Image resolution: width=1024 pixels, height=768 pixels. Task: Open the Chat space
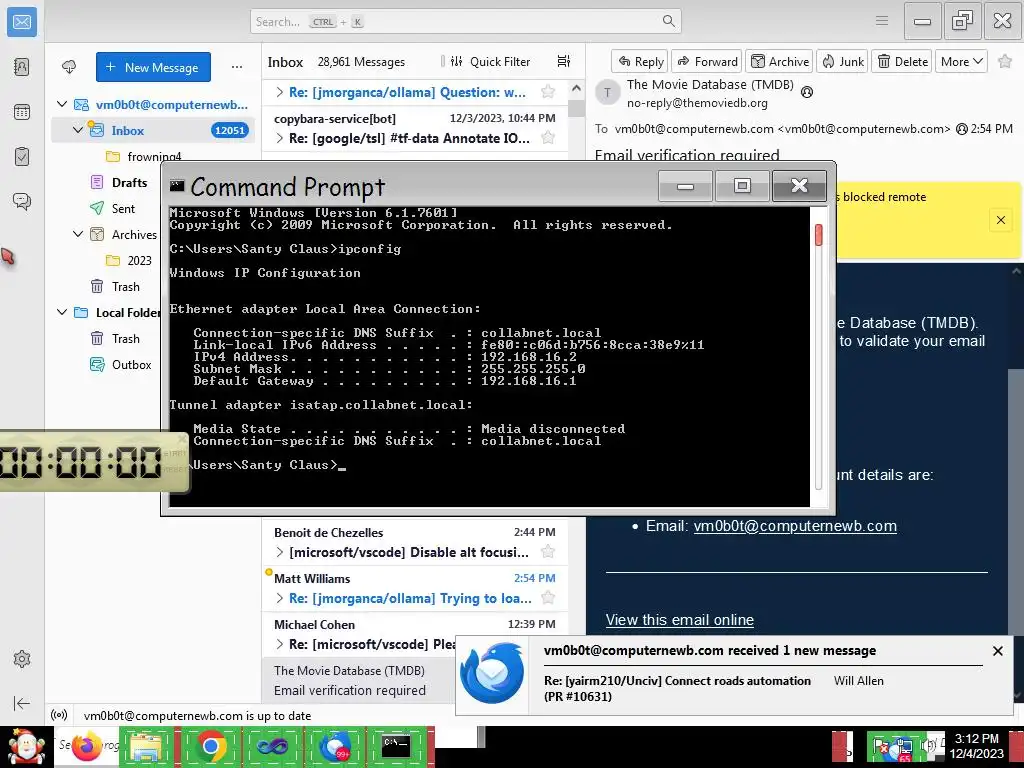click(x=22, y=201)
